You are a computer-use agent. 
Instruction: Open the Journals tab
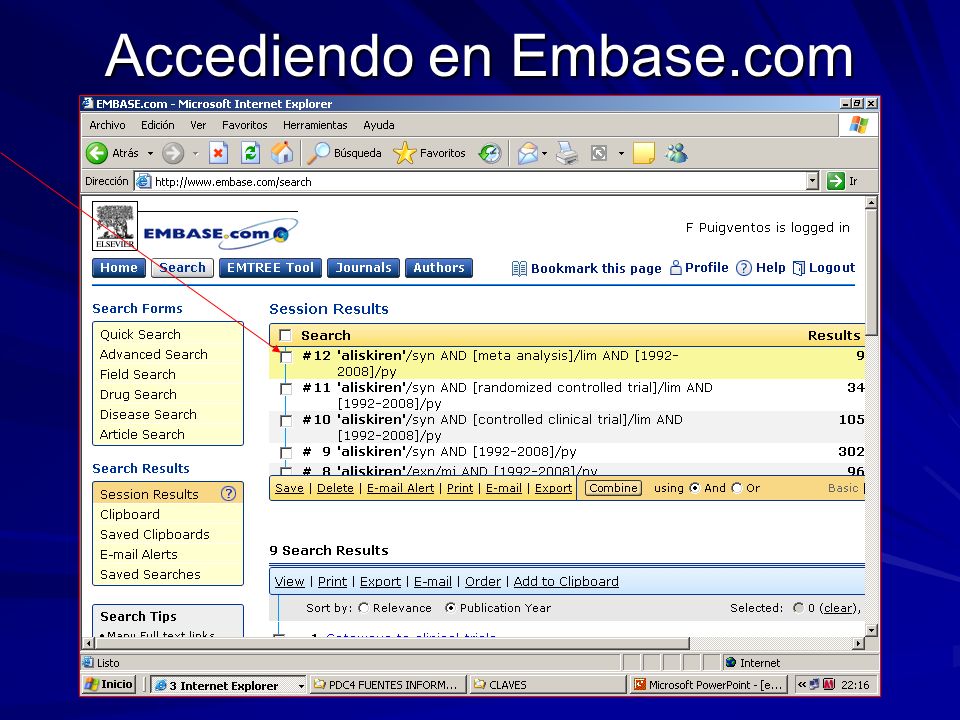[x=363, y=268]
